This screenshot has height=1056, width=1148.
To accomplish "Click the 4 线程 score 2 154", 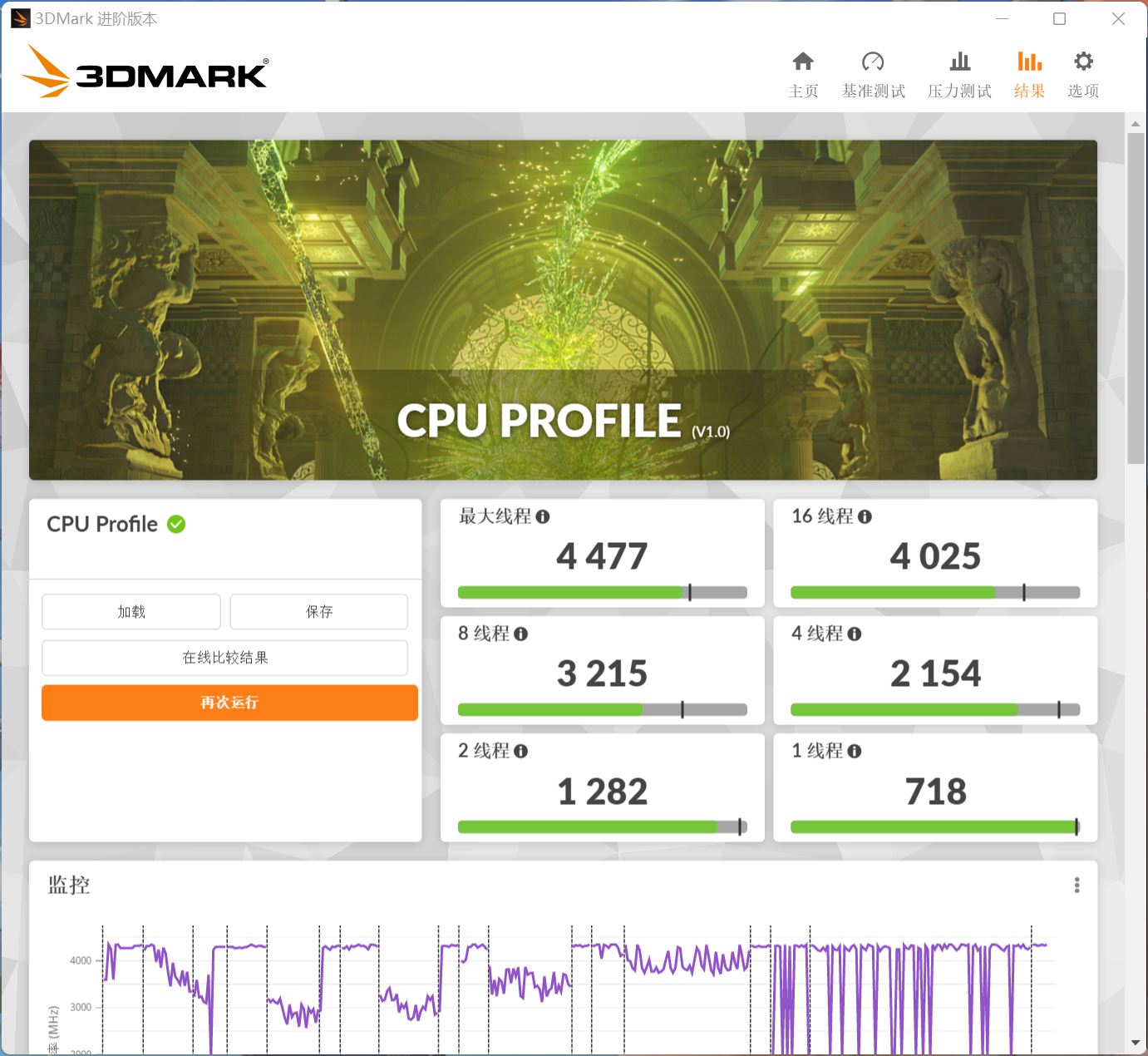I will (x=935, y=674).
